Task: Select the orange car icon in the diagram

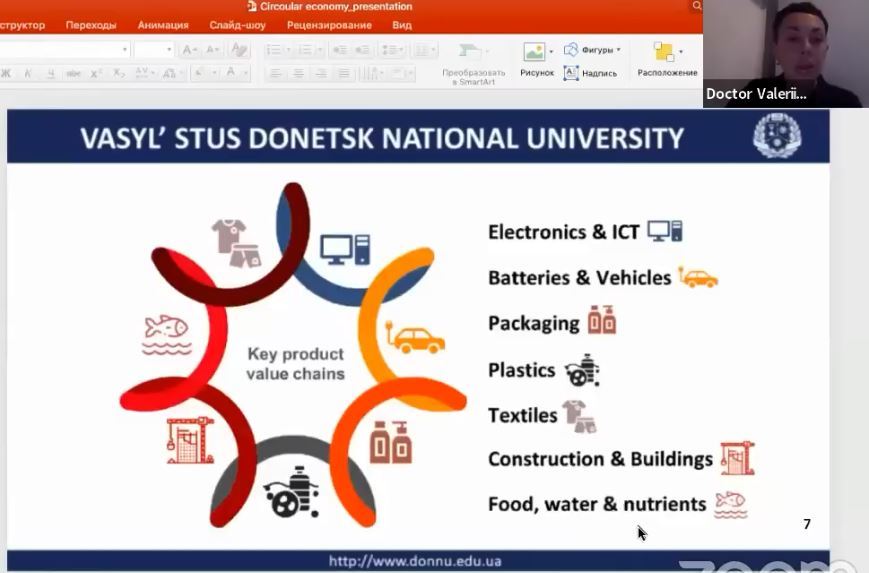Action: tap(415, 337)
